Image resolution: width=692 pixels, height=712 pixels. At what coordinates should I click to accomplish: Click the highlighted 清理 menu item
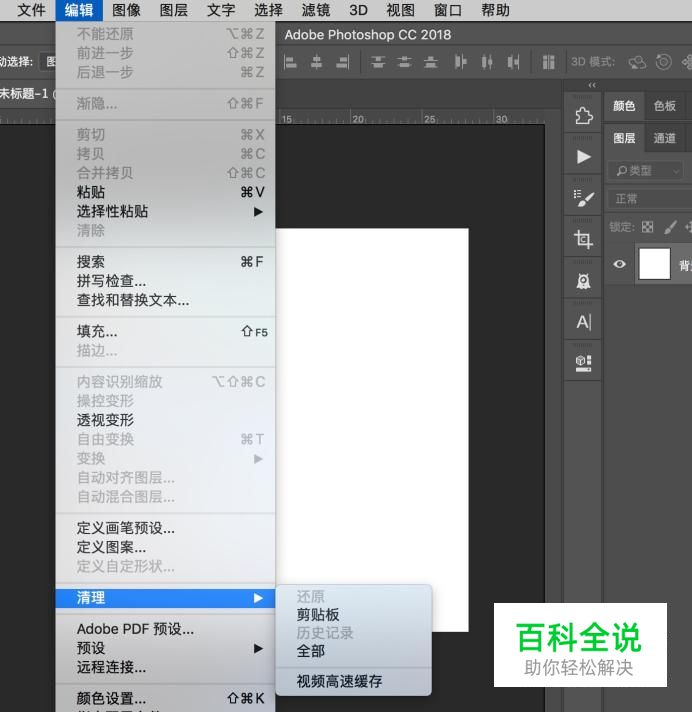pos(166,598)
